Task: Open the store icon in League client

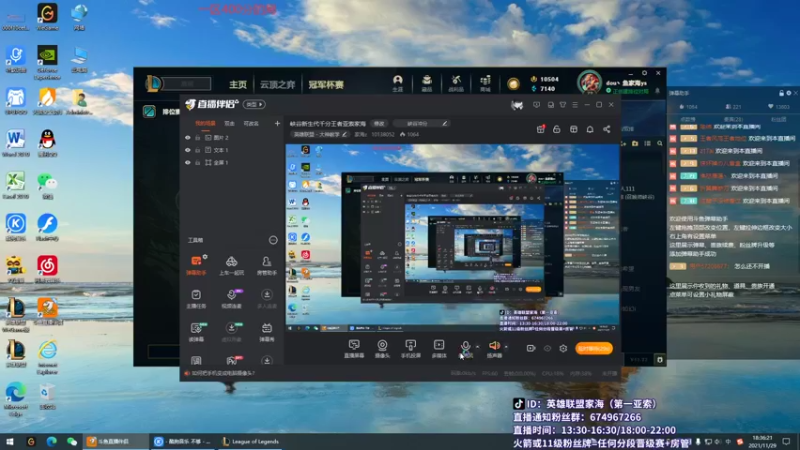Action: (x=485, y=83)
